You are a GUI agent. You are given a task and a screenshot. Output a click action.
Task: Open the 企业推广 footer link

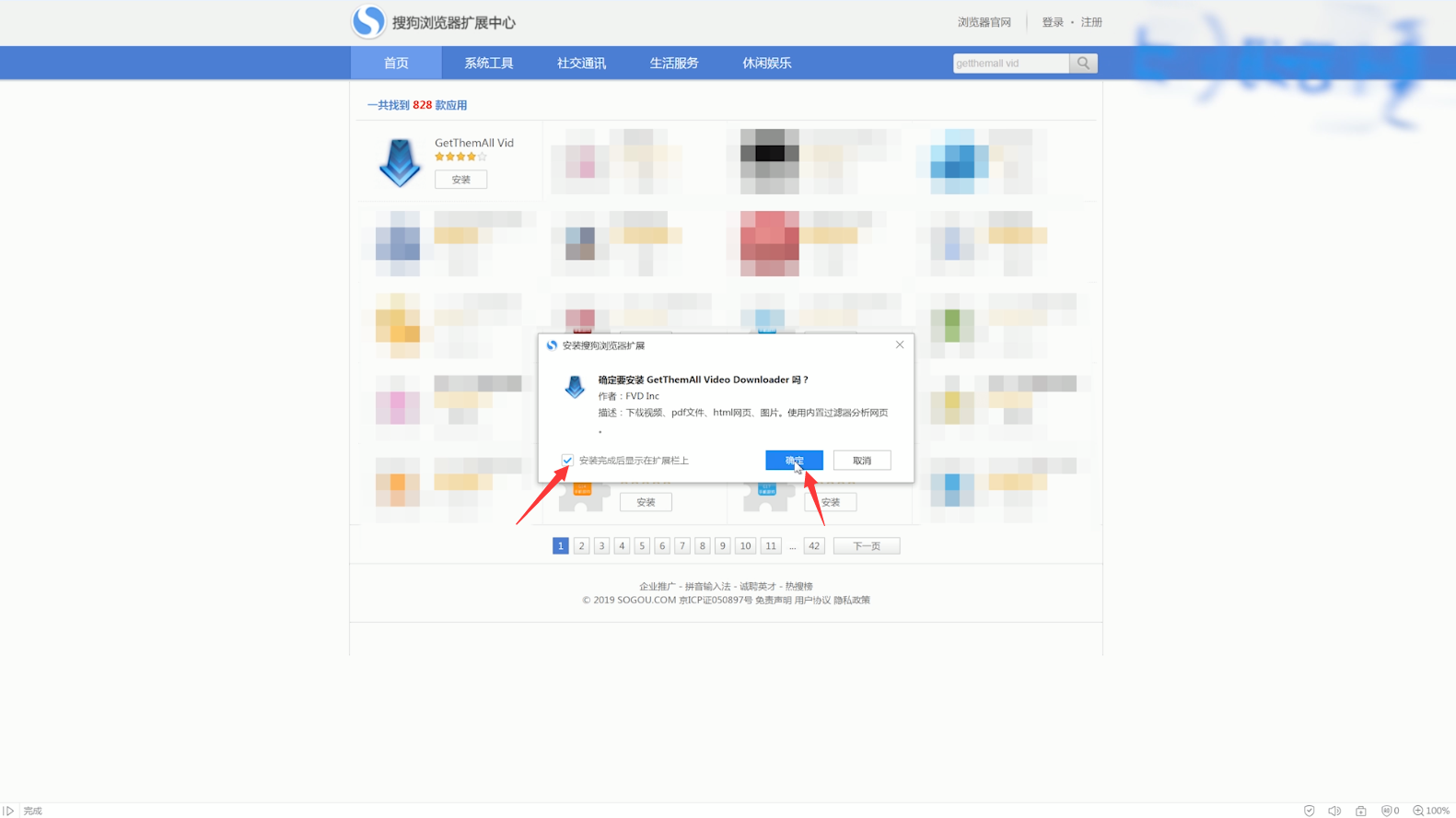click(658, 587)
